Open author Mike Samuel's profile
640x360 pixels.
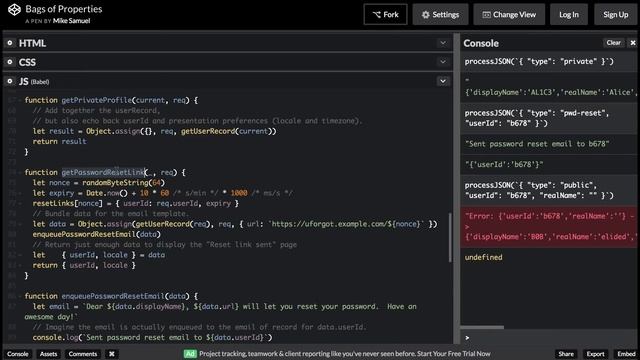71,21
